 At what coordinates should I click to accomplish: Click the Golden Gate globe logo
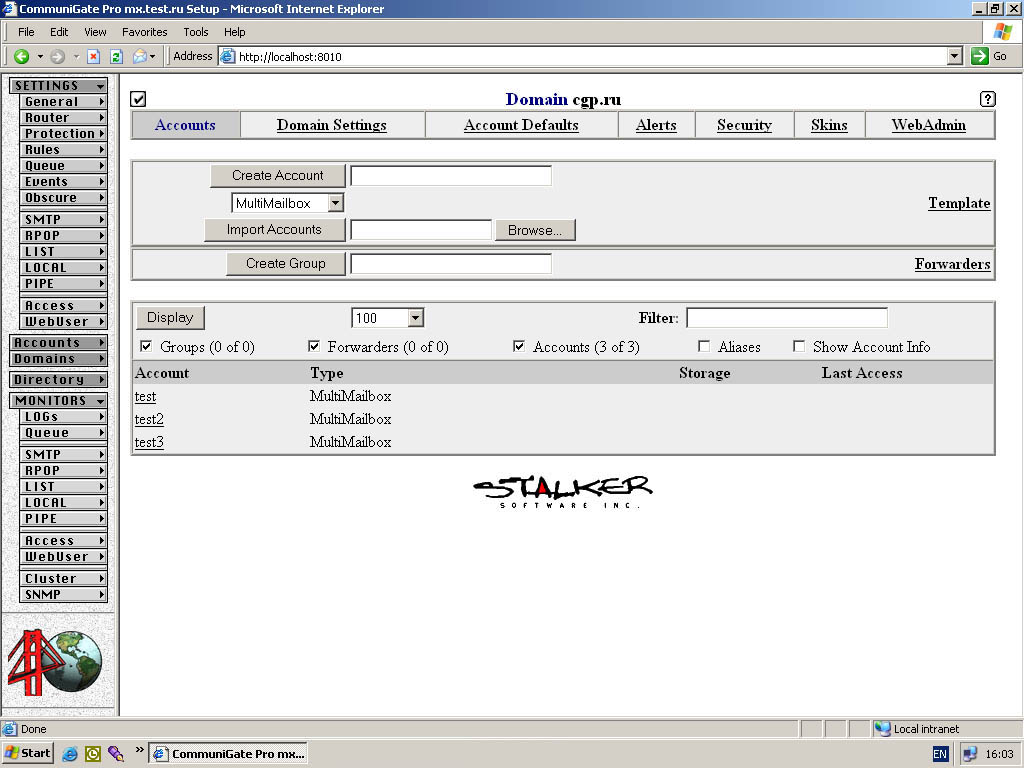tap(55, 662)
